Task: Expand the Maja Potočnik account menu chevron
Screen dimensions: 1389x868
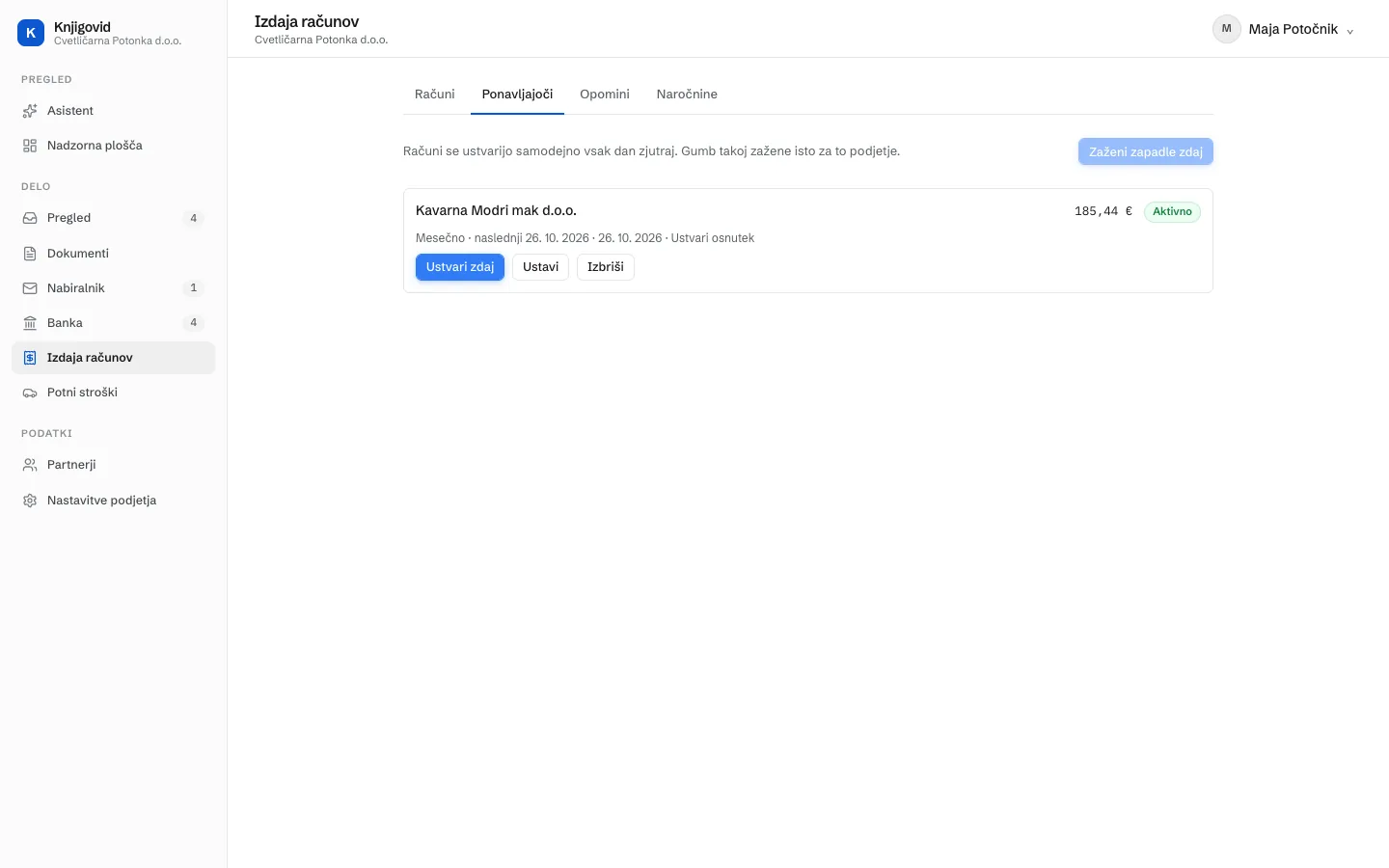Action: 1350,31
